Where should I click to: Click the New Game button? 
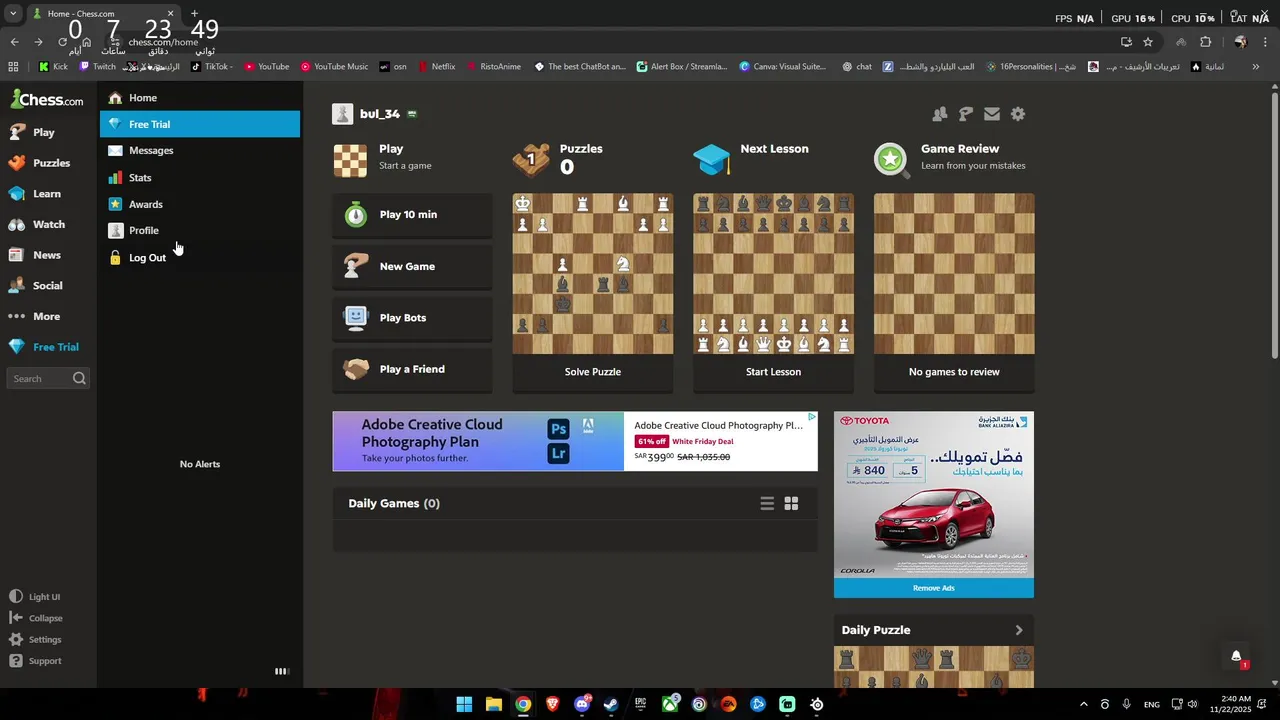tap(412, 267)
